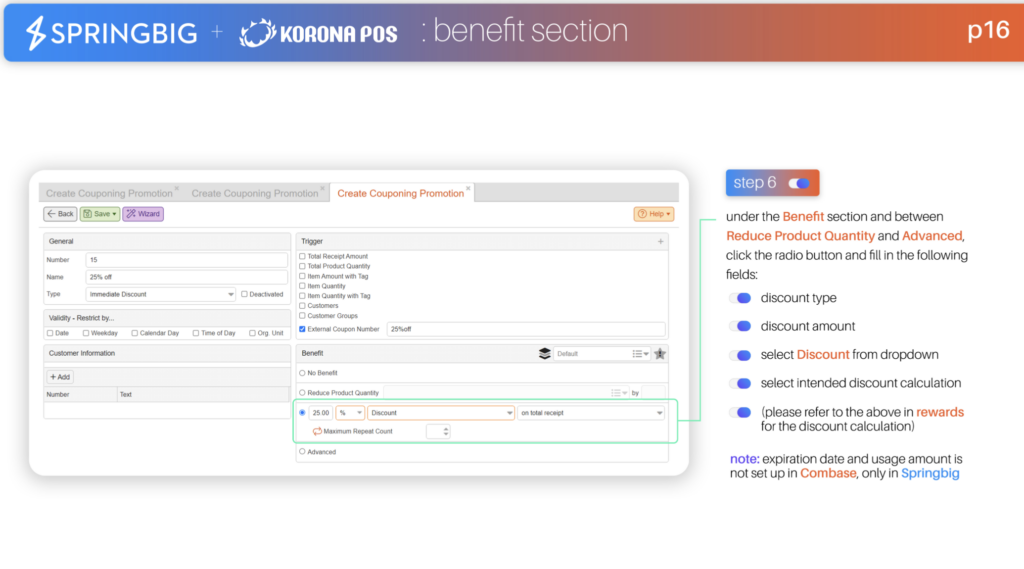This screenshot has height=569, width=1024.
Task: Click the Add customer information button
Action: pos(60,377)
